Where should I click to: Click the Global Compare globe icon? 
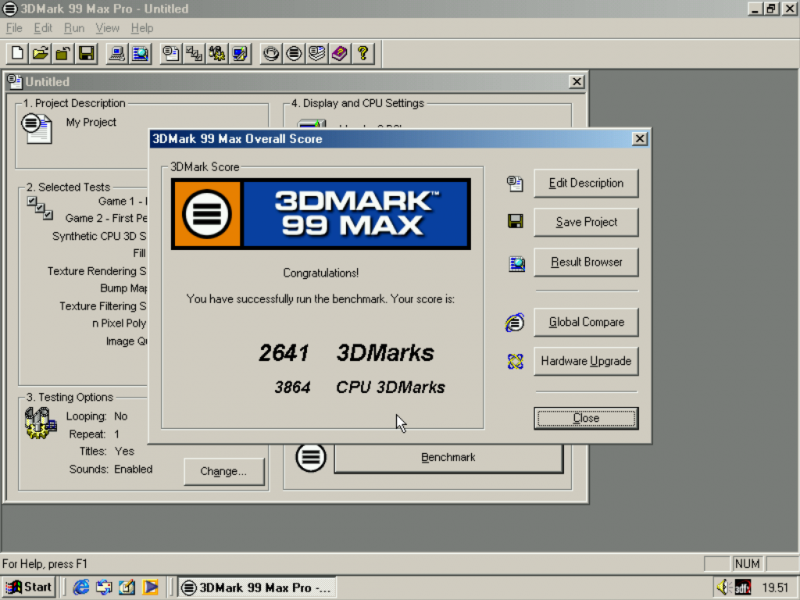[x=515, y=322]
